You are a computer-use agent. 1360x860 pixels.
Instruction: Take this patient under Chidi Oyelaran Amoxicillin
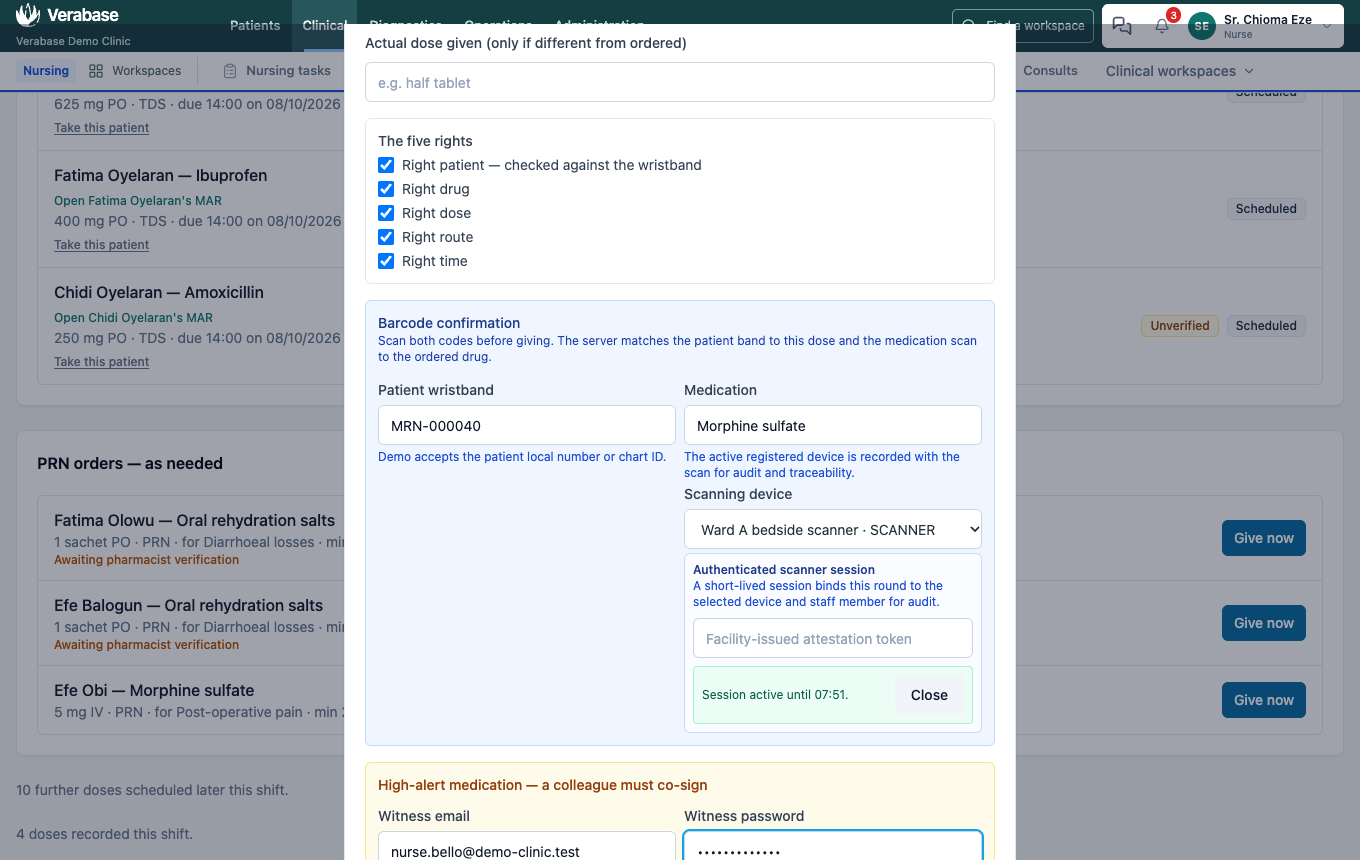click(x=101, y=362)
